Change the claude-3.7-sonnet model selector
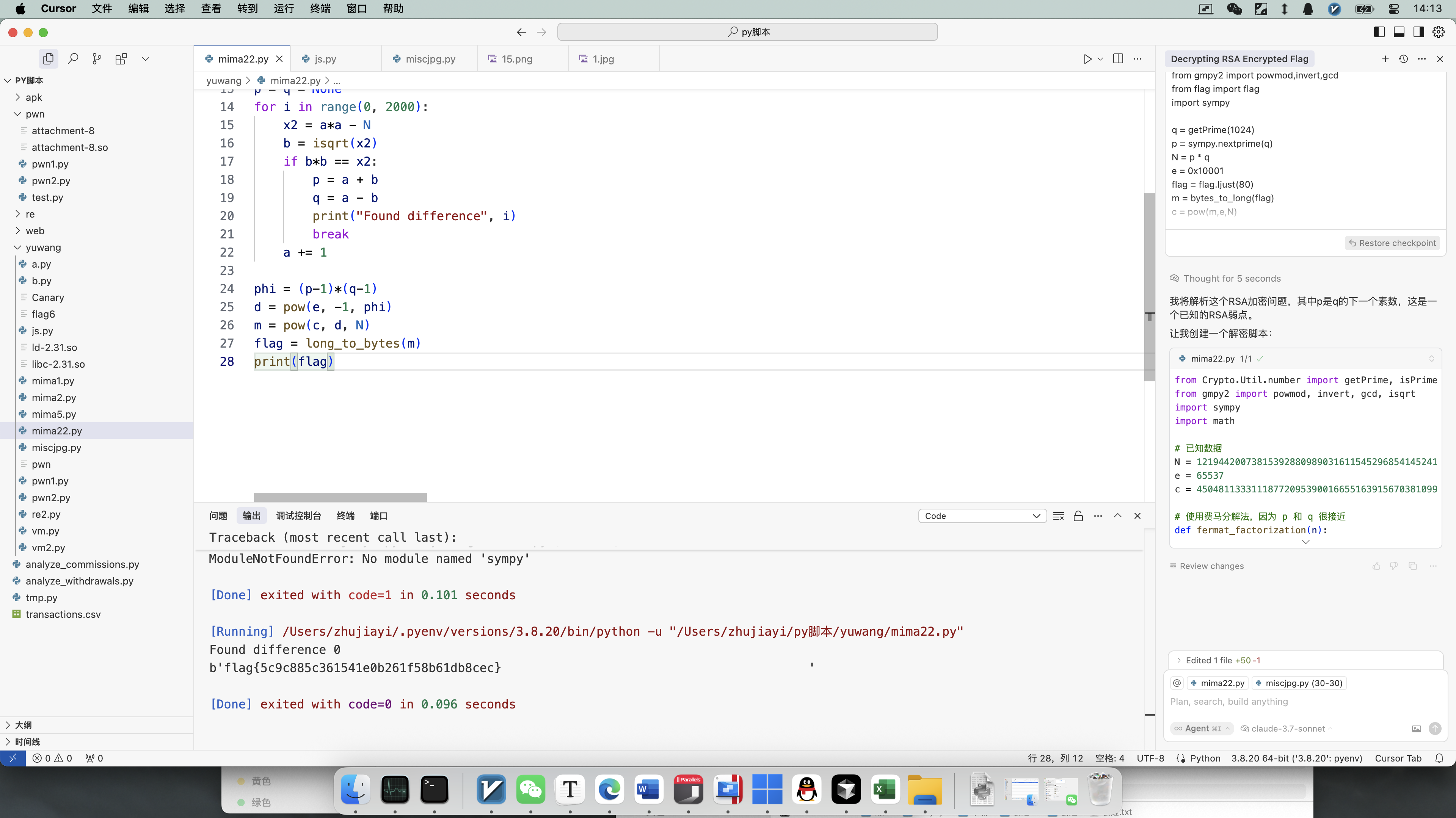Screen dimensions: 1456x818 1287,729
